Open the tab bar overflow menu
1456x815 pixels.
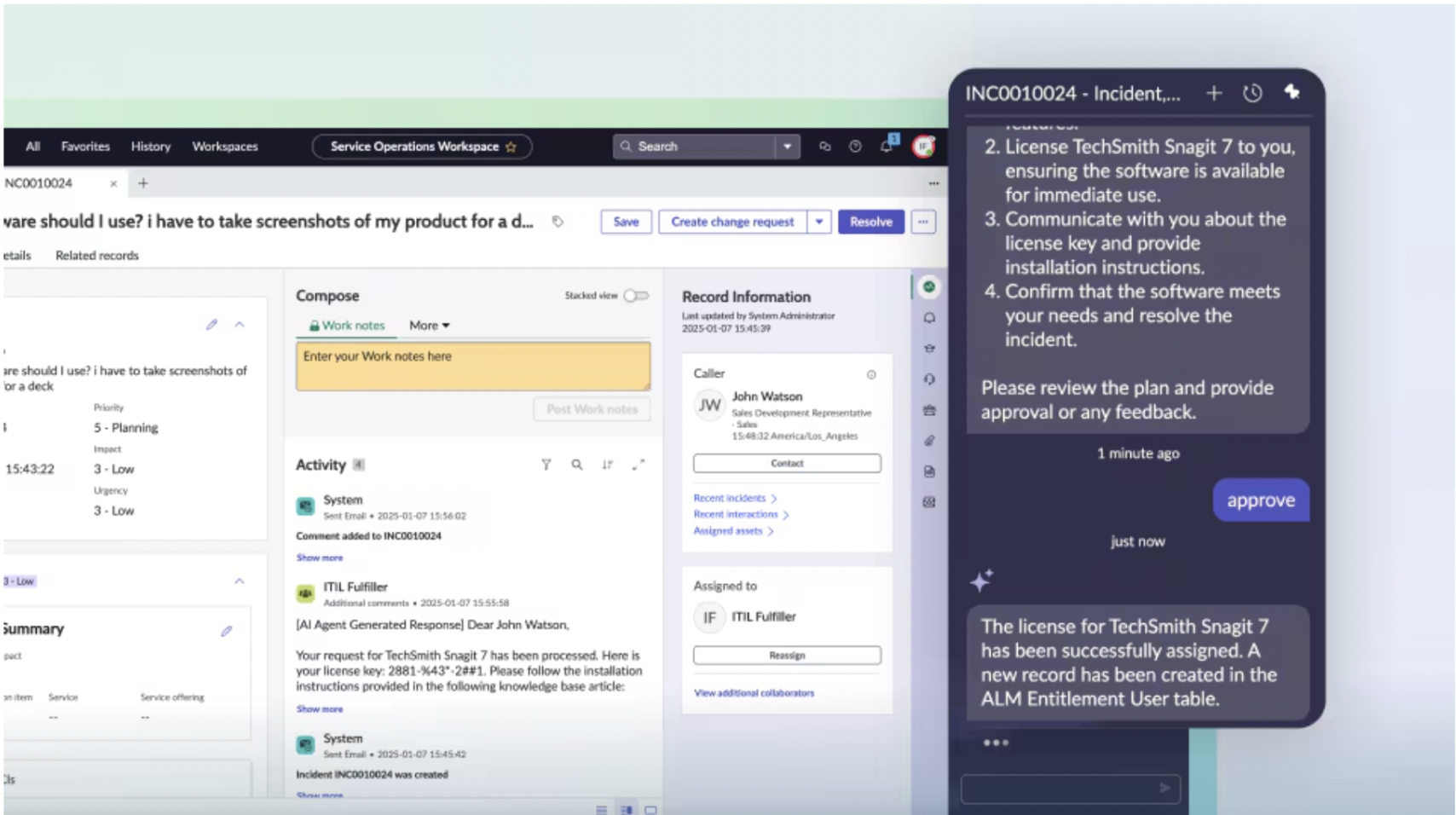point(933,183)
